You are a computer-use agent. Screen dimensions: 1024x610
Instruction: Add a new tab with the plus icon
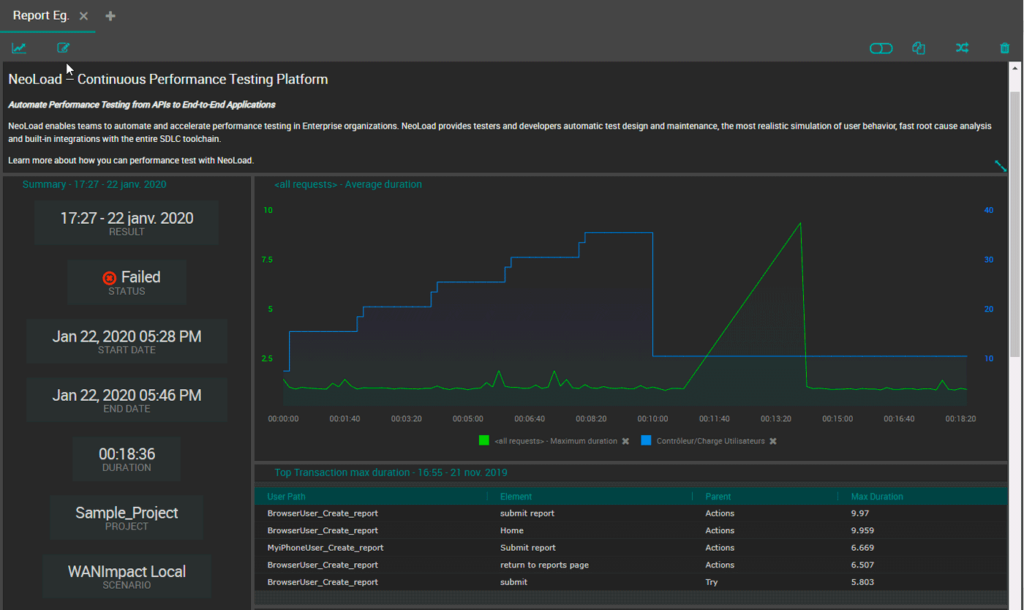[x=110, y=16]
